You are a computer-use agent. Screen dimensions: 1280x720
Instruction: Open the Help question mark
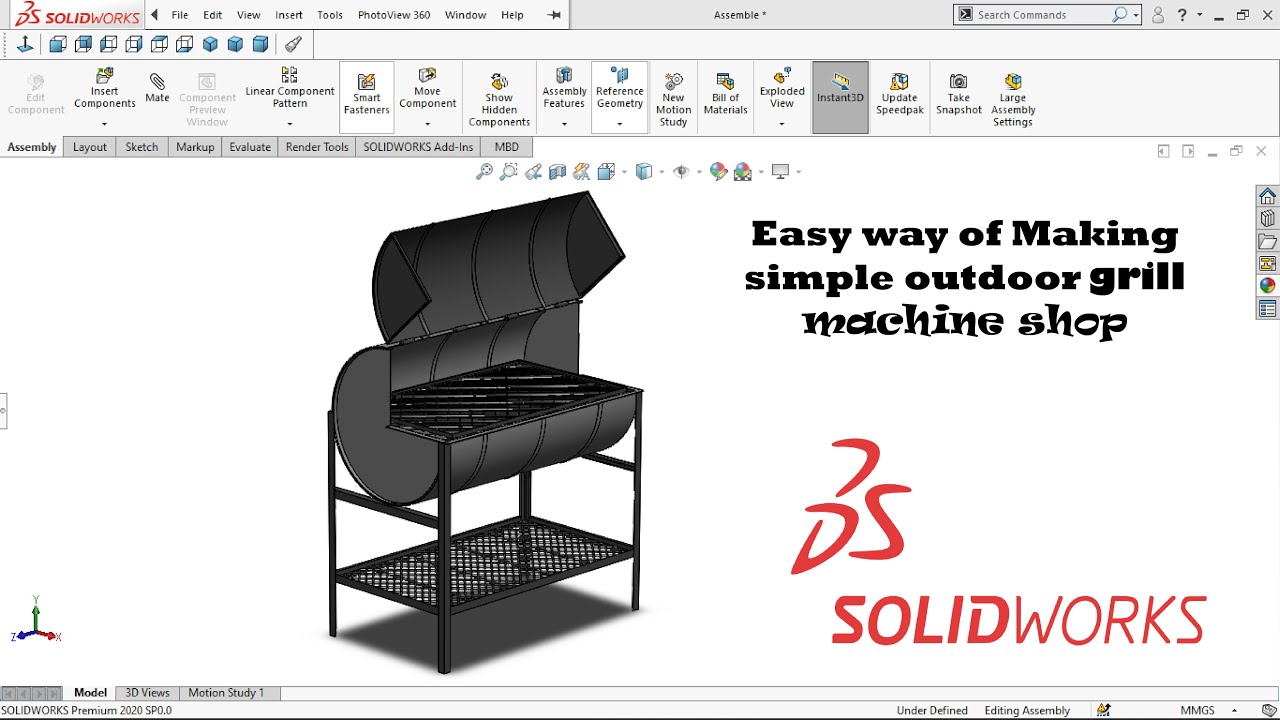click(x=1182, y=15)
